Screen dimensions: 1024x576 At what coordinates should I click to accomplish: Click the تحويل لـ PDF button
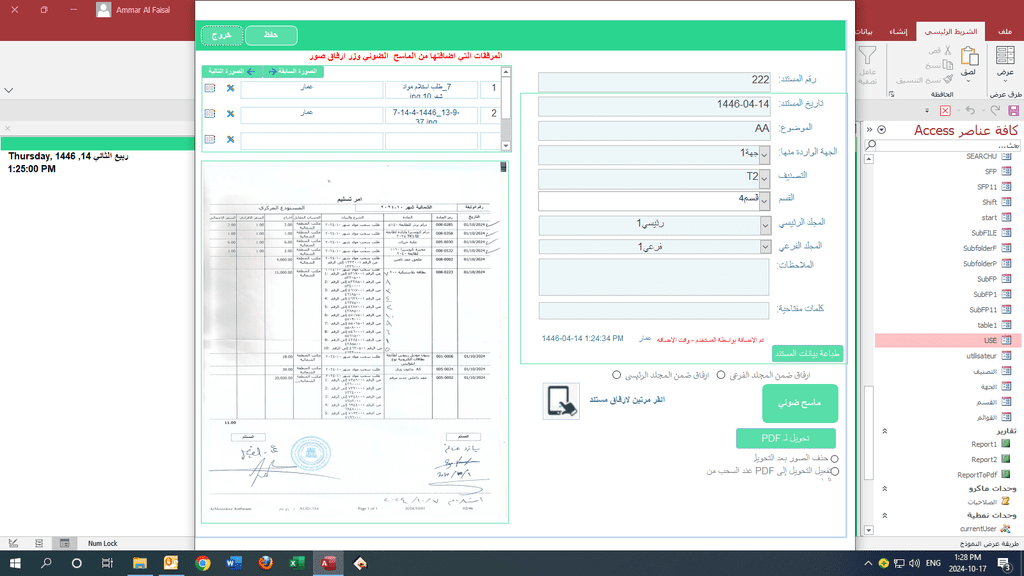(786, 438)
